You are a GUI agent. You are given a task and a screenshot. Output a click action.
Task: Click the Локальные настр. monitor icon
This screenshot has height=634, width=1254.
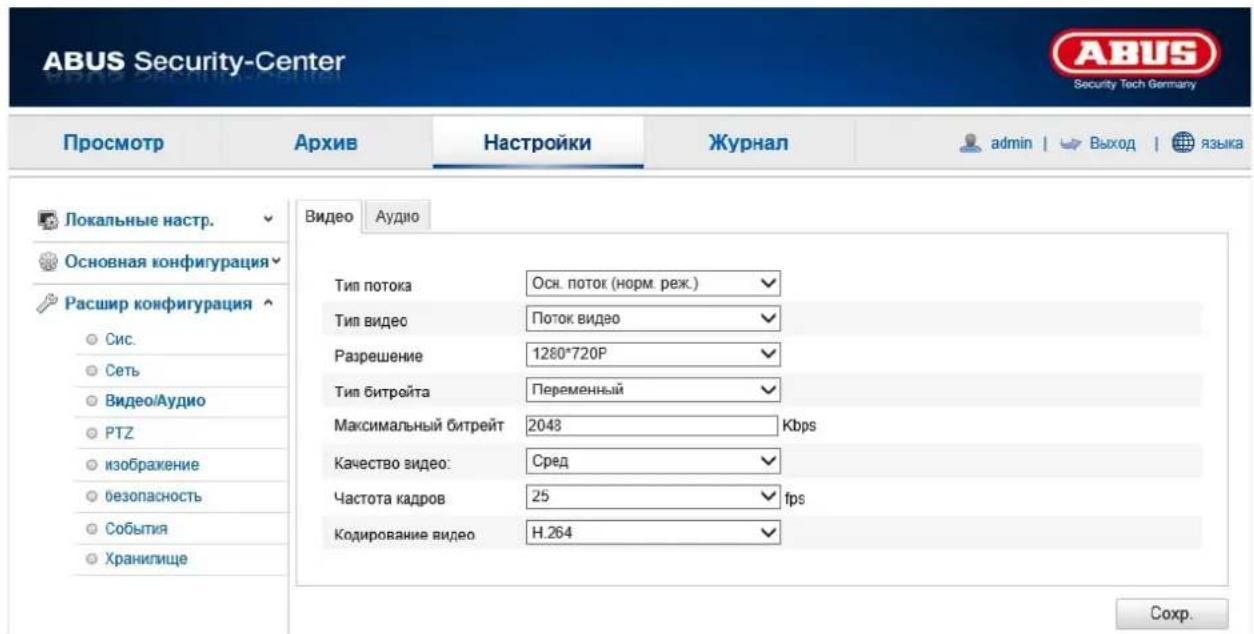point(49,219)
